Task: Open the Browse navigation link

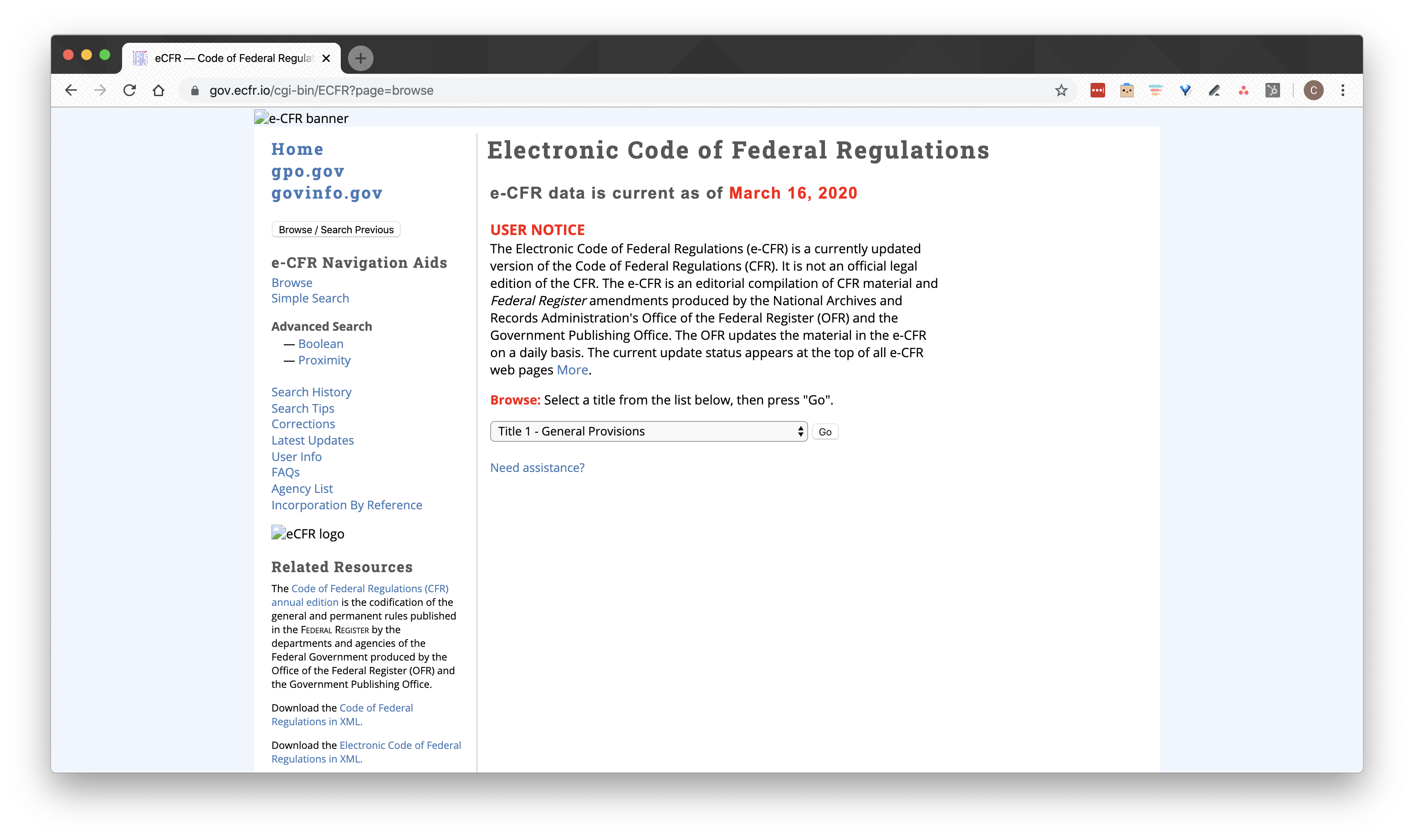Action: 292,282
